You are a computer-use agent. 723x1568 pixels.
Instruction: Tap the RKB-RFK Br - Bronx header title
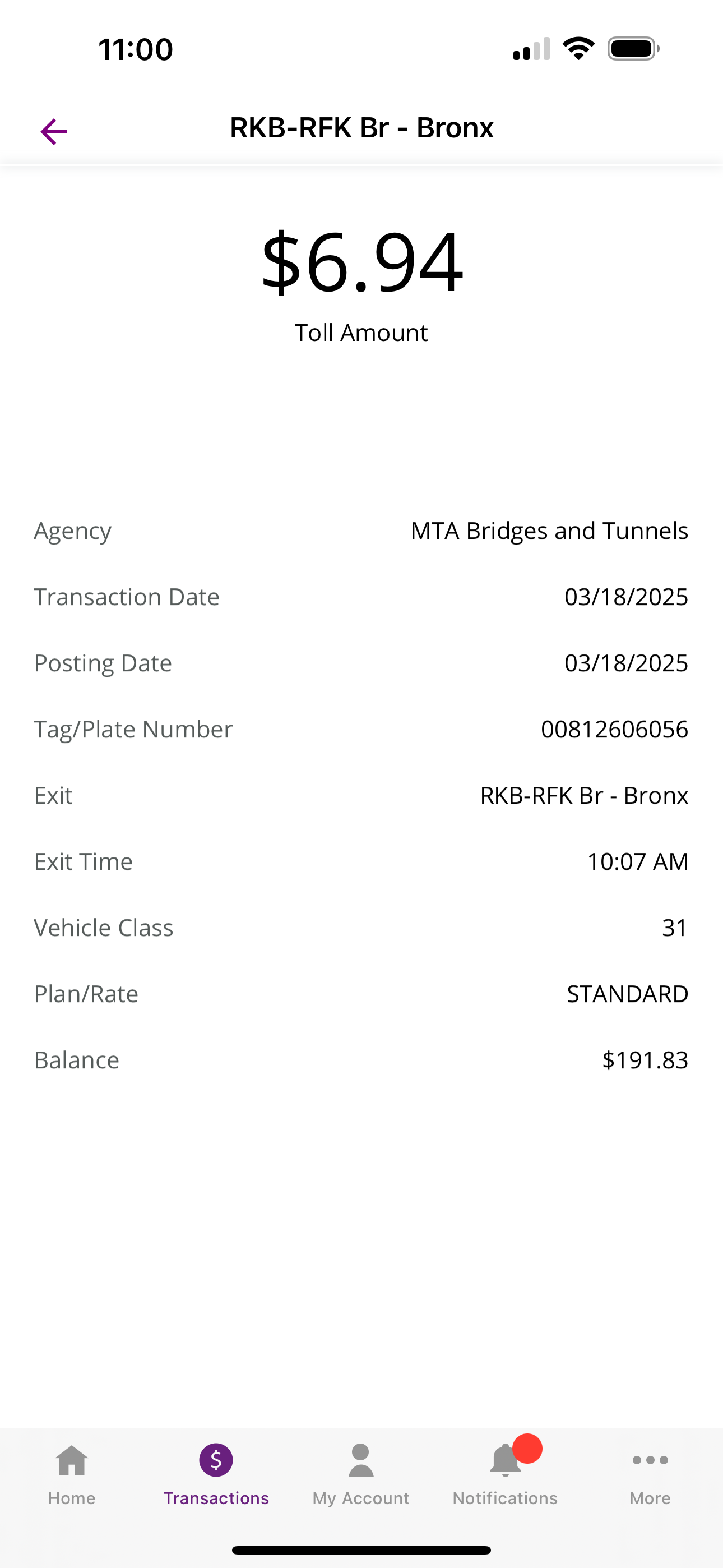361,128
